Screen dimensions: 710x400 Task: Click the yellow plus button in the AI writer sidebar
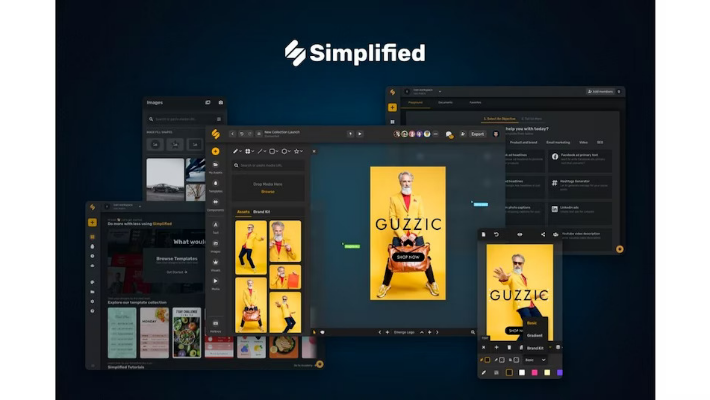[392, 107]
